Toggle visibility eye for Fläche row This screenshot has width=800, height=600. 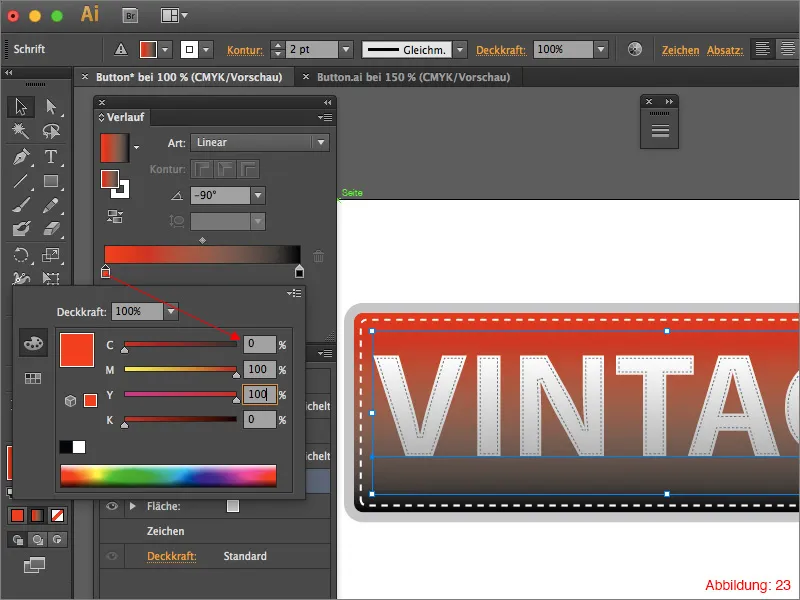coord(112,506)
